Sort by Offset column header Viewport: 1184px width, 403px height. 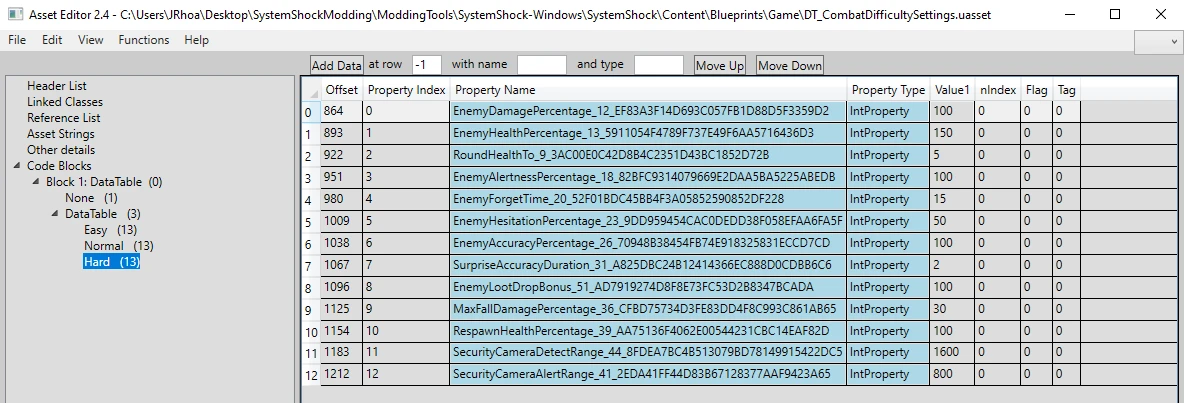tap(341, 90)
